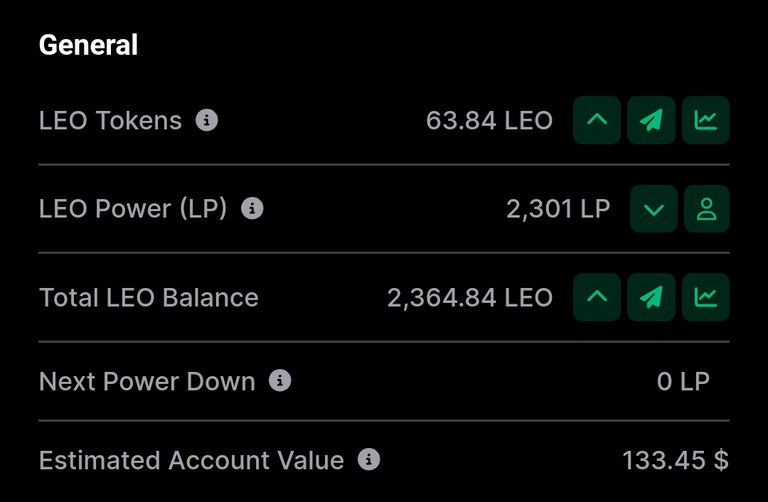Click the send icon in LEO Tokens row
This screenshot has width=768, height=502.
651,120
